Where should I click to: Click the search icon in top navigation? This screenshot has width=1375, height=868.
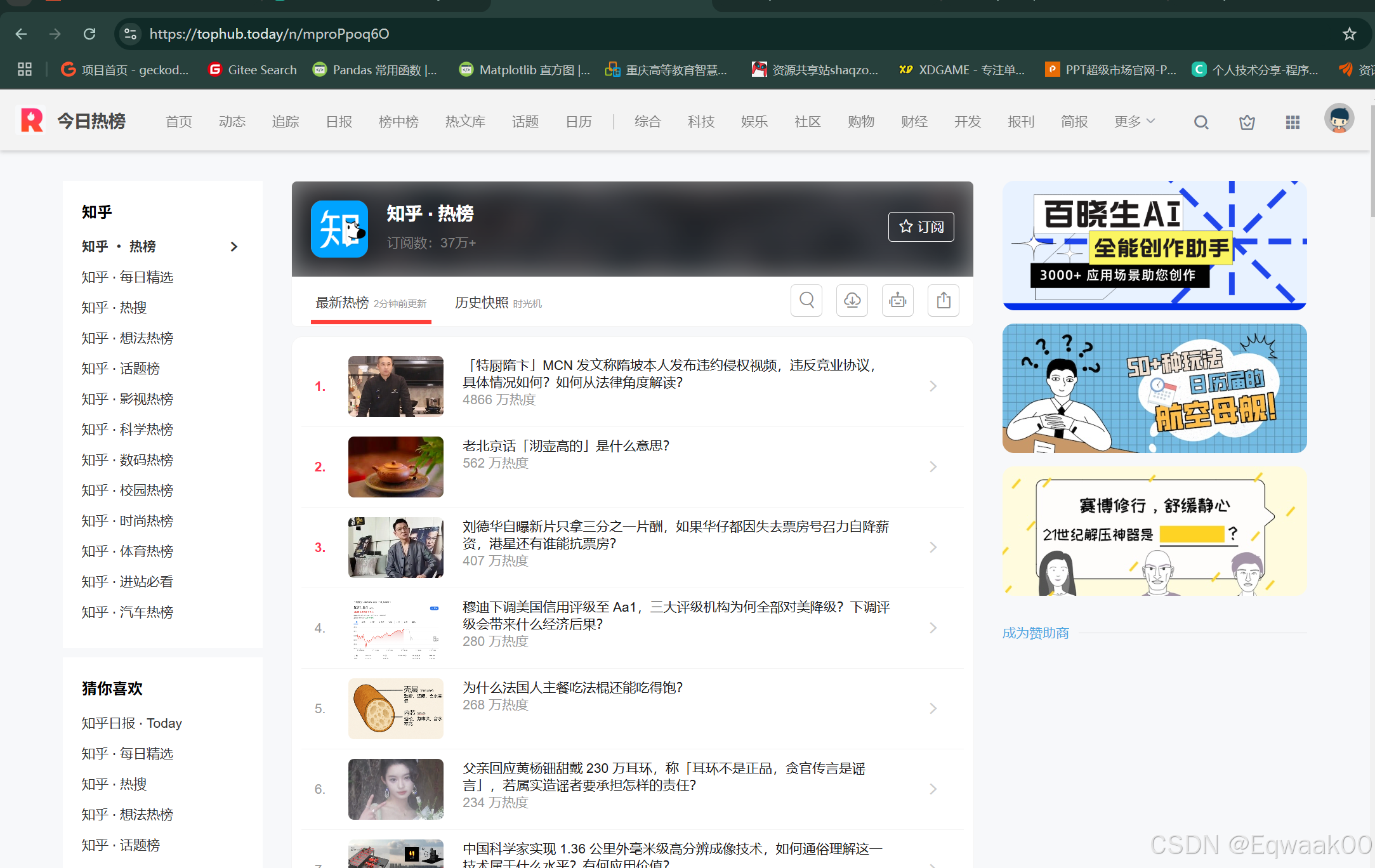[x=1201, y=122]
